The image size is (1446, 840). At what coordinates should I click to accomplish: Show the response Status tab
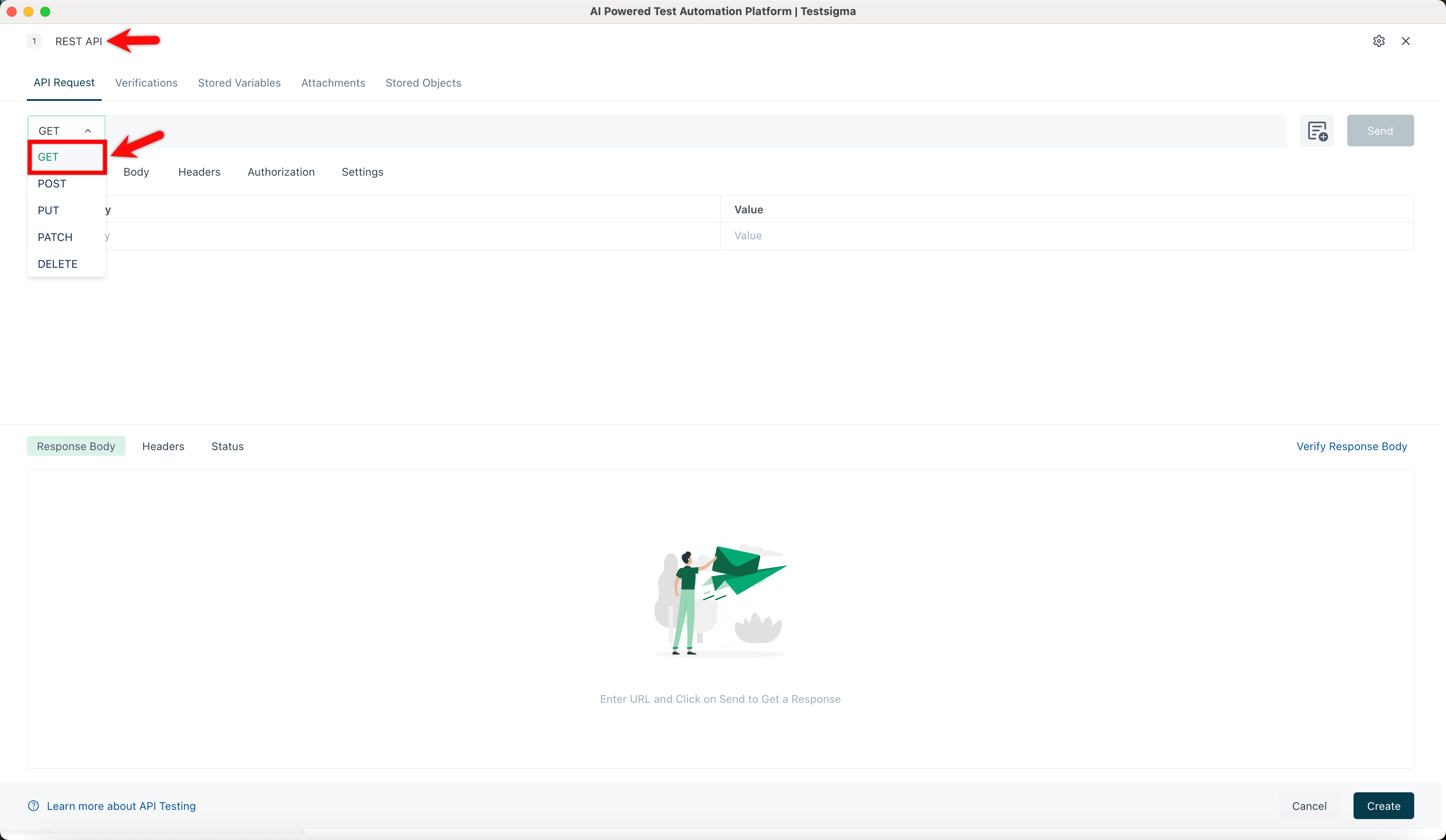[x=228, y=446]
